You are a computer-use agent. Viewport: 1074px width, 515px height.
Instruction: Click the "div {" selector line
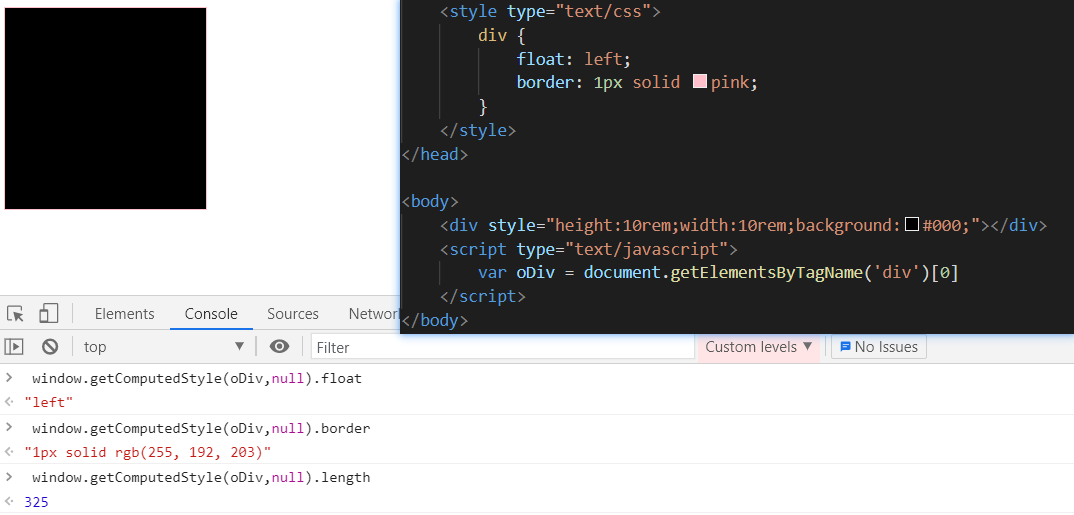point(501,35)
